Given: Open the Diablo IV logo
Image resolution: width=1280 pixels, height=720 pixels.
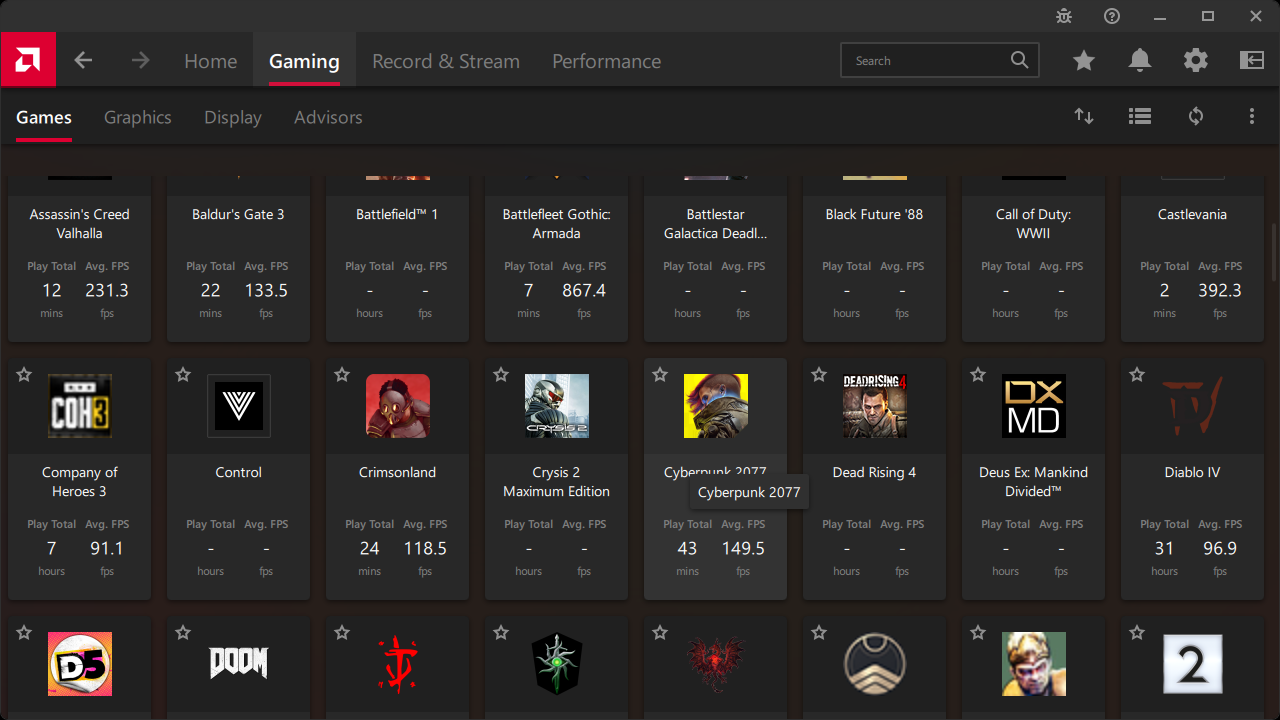Looking at the screenshot, I should [x=1193, y=406].
